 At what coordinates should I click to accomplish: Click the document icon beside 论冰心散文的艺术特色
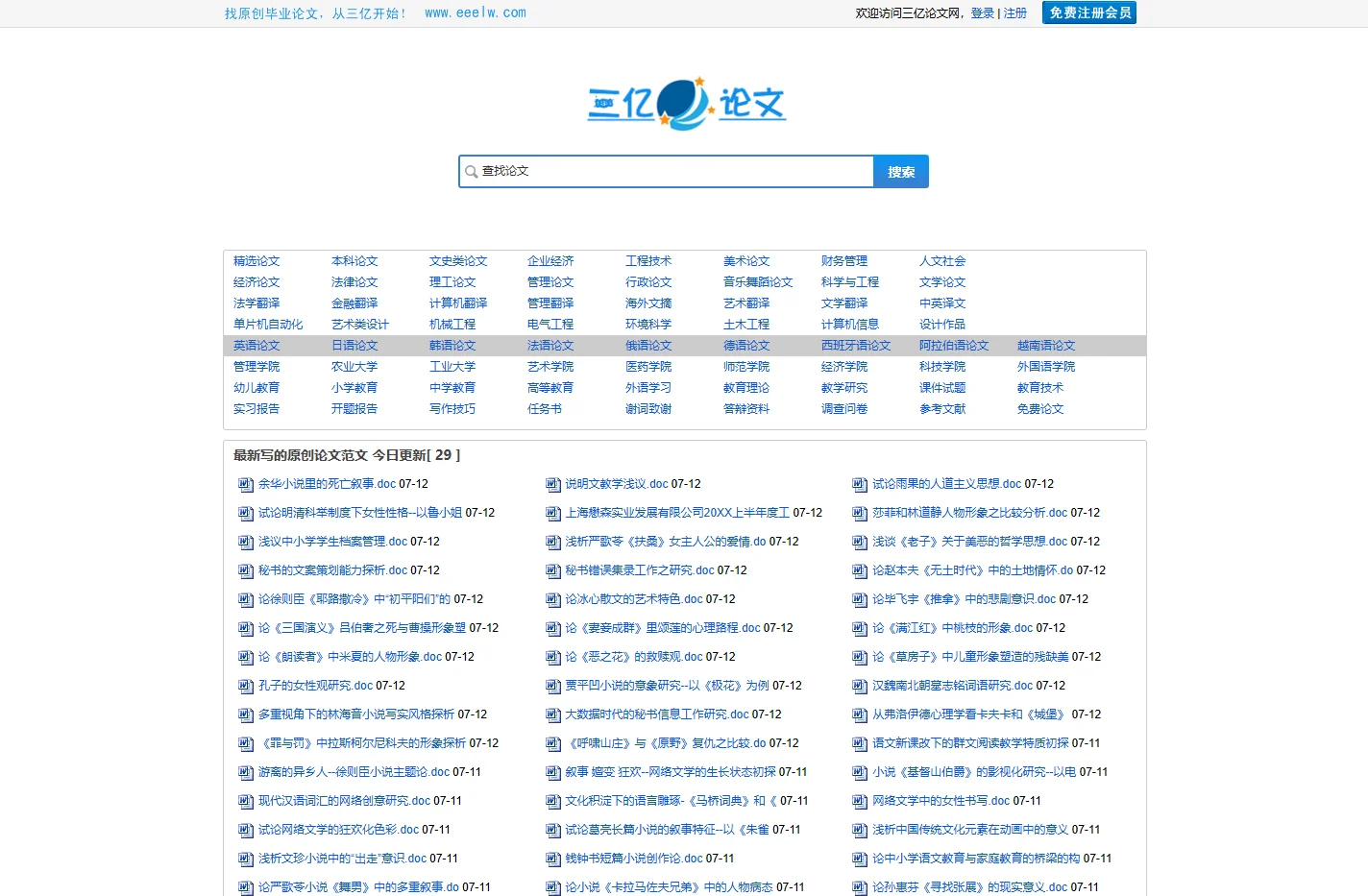click(x=552, y=600)
